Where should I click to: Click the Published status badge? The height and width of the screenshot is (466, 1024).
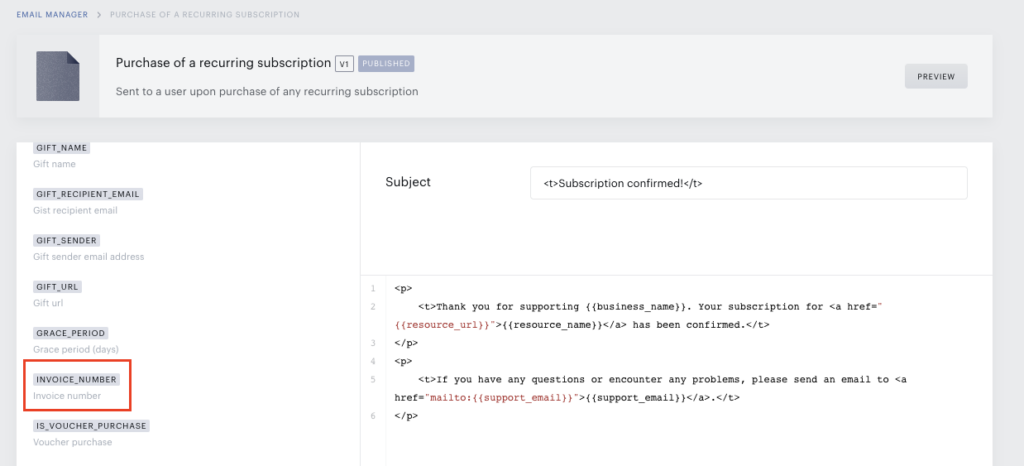pos(386,64)
